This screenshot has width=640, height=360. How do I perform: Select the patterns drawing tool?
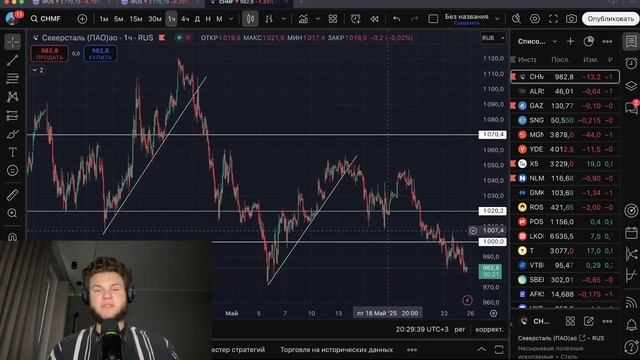[13, 97]
